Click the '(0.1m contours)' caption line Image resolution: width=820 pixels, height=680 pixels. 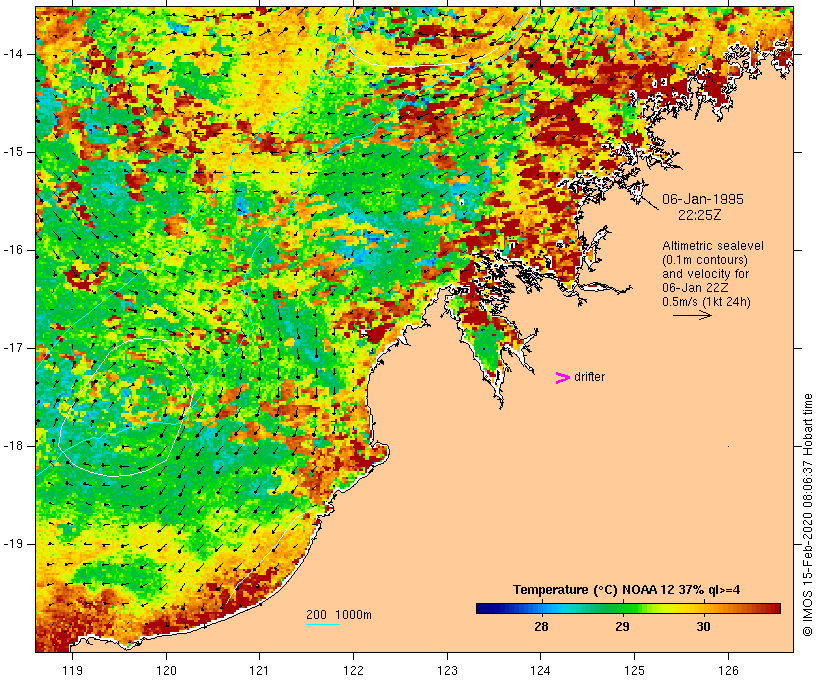tap(705, 260)
